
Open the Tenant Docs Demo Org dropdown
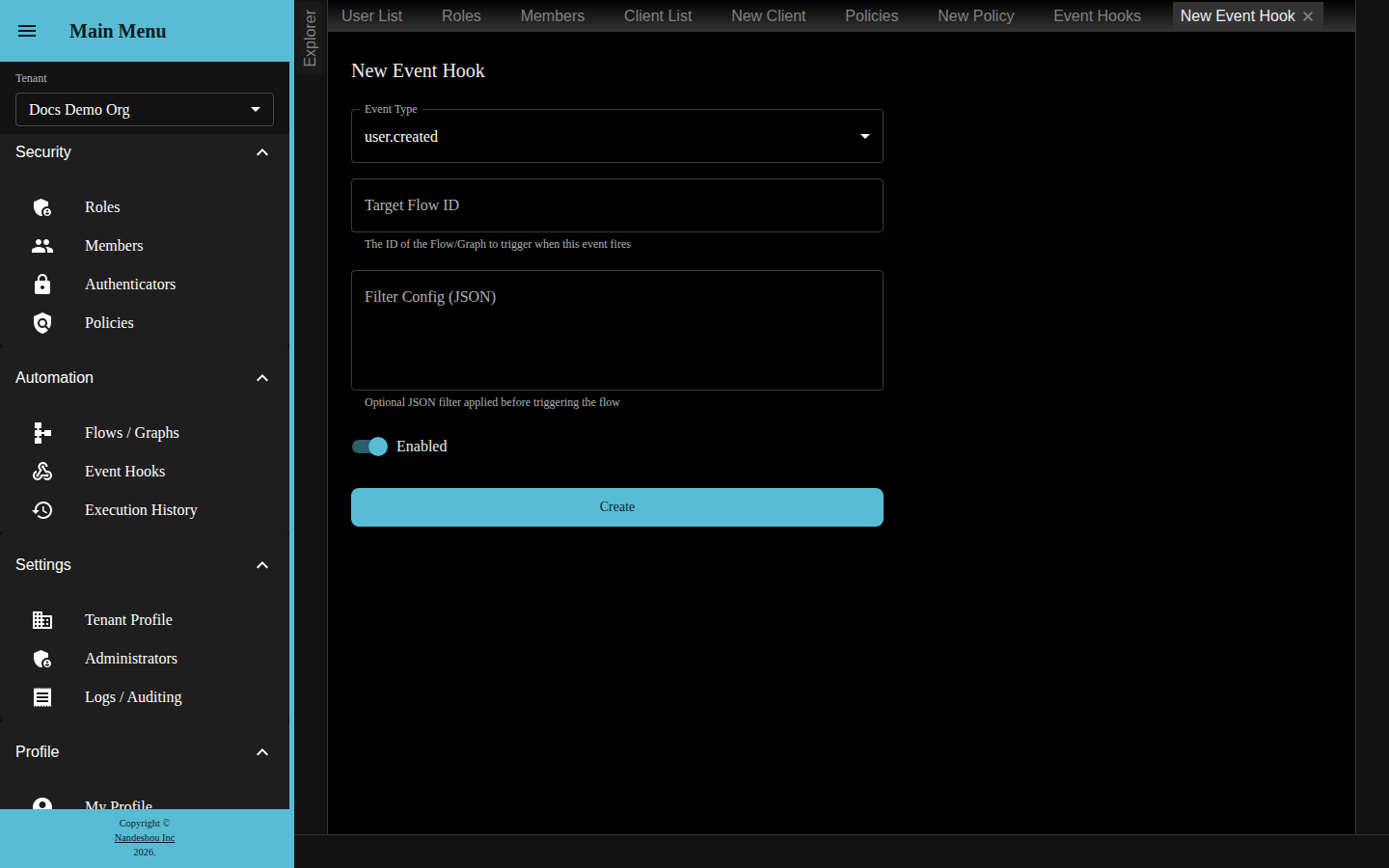point(145,110)
